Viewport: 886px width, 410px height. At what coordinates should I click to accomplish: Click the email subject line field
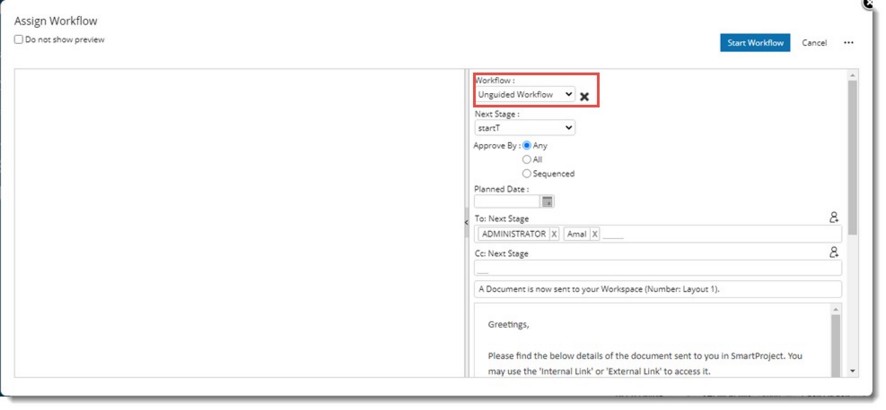[x=658, y=289]
